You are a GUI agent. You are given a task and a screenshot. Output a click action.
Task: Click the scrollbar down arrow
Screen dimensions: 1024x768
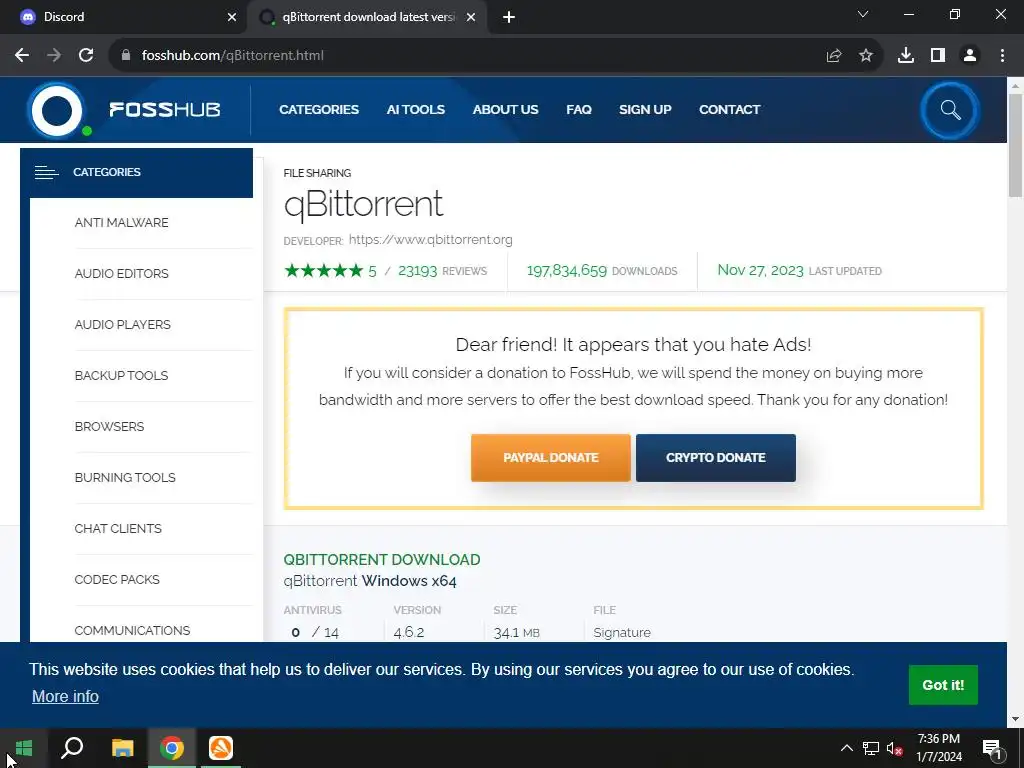(x=1016, y=719)
